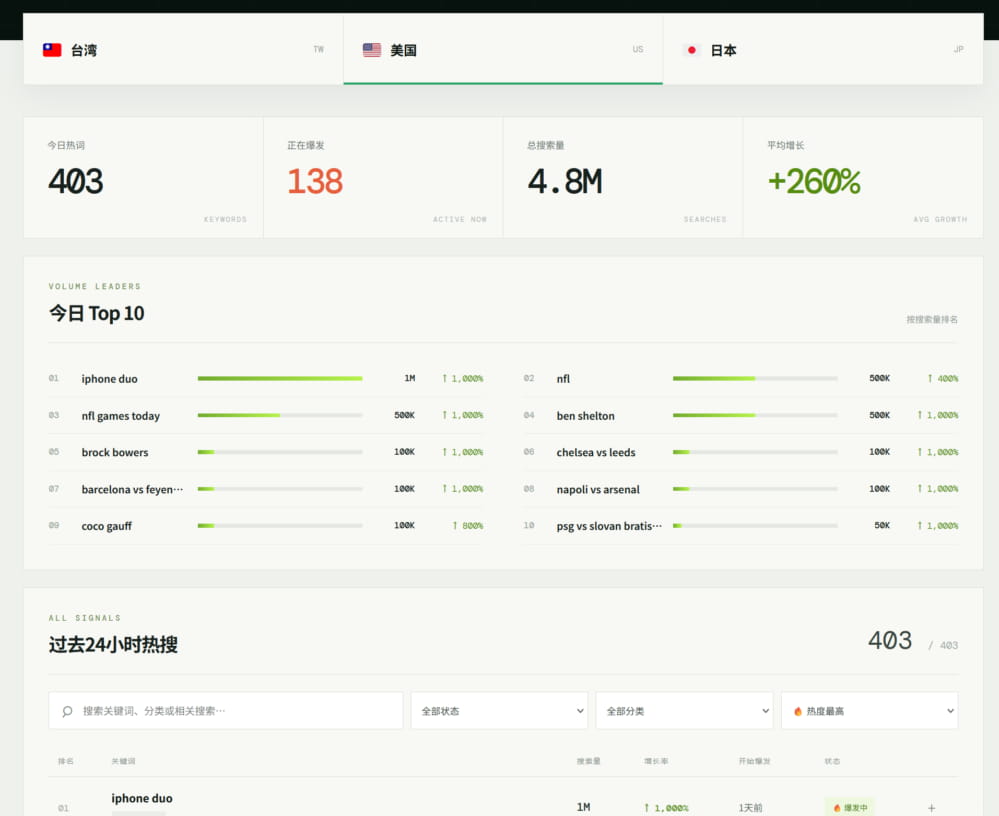Click the iphone duo volume bar
The image size is (999, 816).
pyautogui.click(x=280, y=378)
